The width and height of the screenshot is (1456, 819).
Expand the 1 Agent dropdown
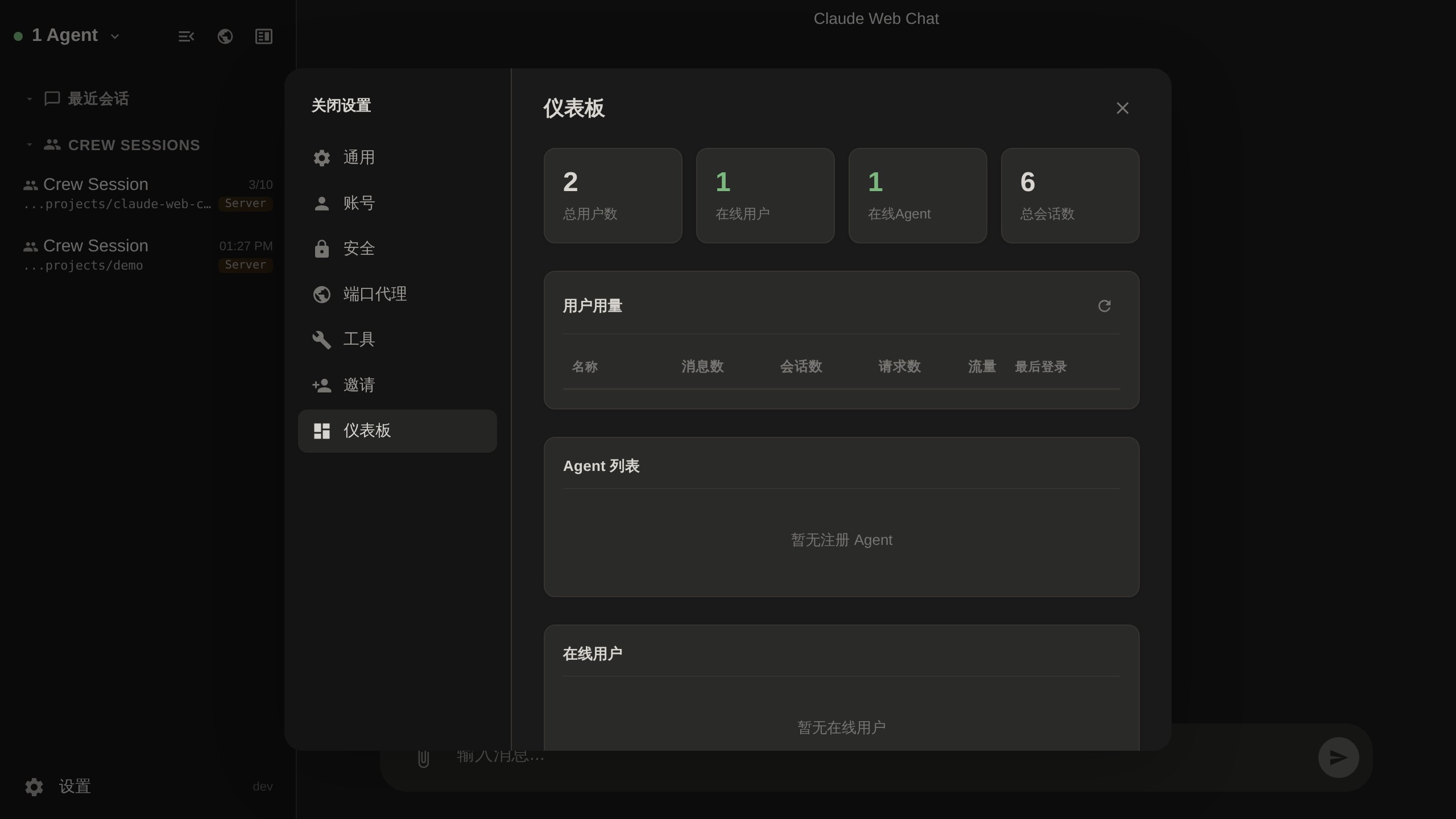[114, 36]
